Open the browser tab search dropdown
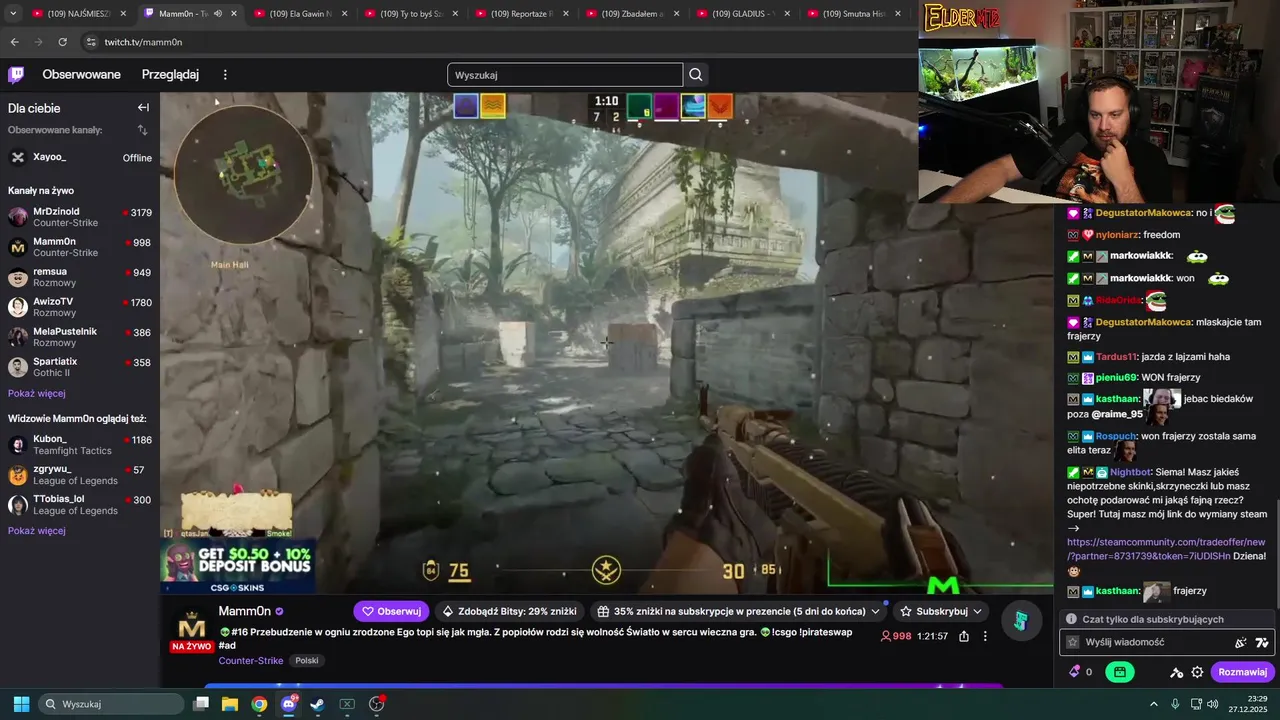Viewport: 1280px width, 720px height. [x=13, y=14]
